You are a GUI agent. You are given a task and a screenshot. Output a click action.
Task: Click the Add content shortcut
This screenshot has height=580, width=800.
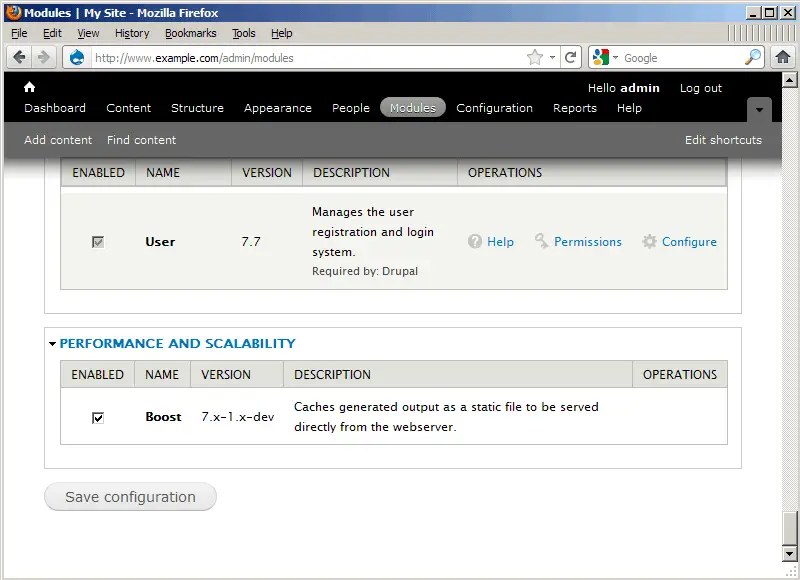(x=58, y=140)
